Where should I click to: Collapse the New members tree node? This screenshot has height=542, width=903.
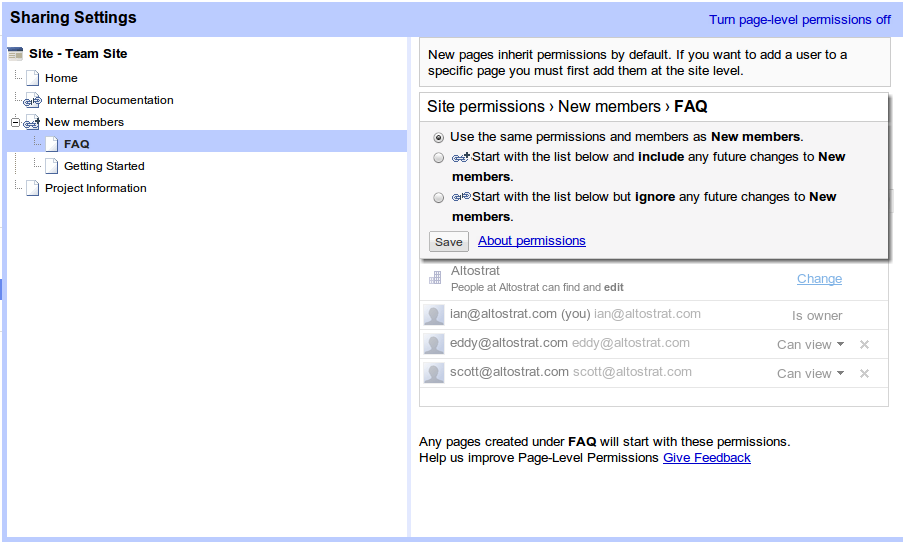click(x=15, y=122)
